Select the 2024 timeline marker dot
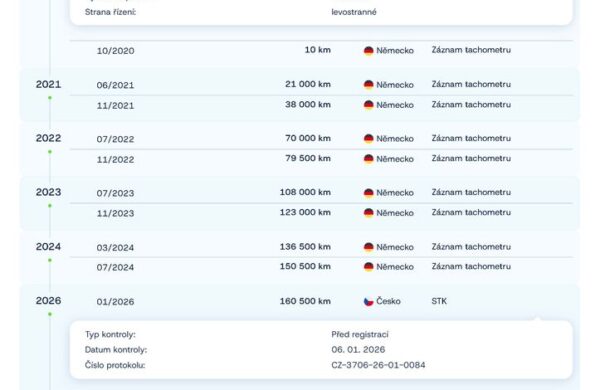 point(50,260)
